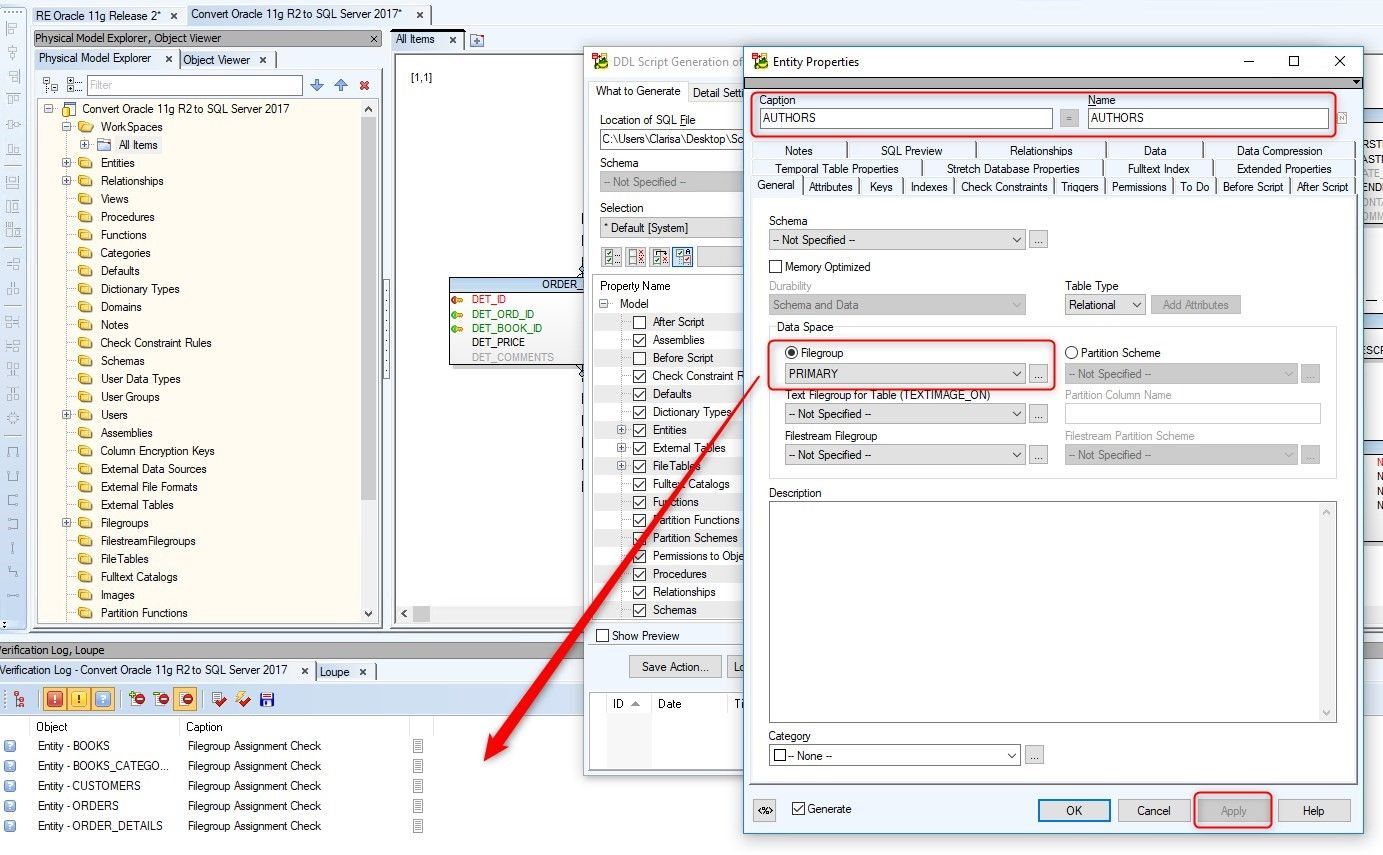Screen dimensions: 1383x855
Task: Expand the Entities node in explorer tree
Action: [67, 163]
